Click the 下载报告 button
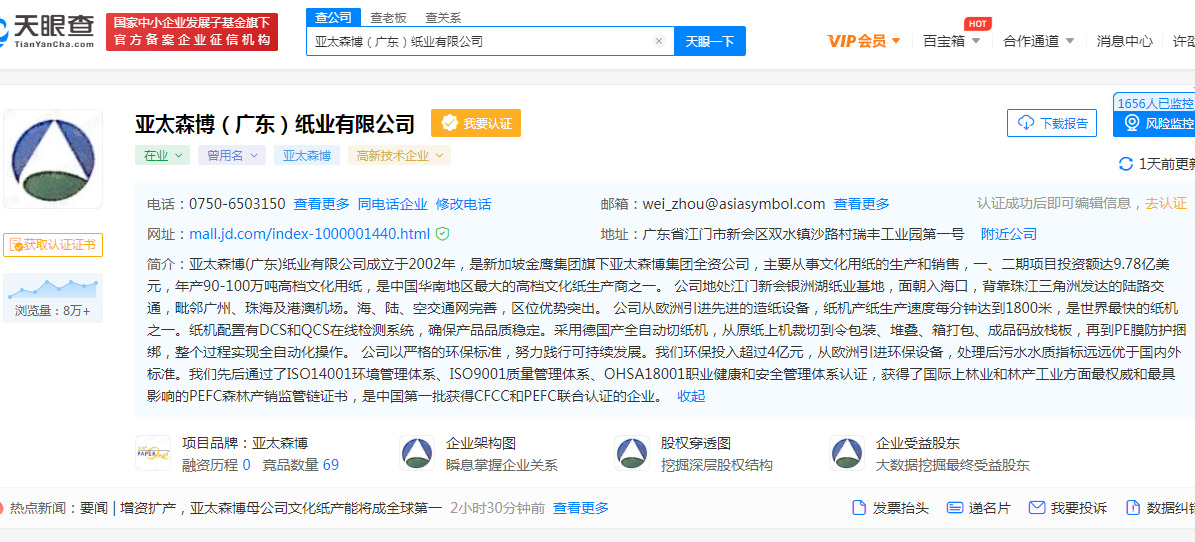Viewport: 1195px width, 542px height. point(1052,123)
